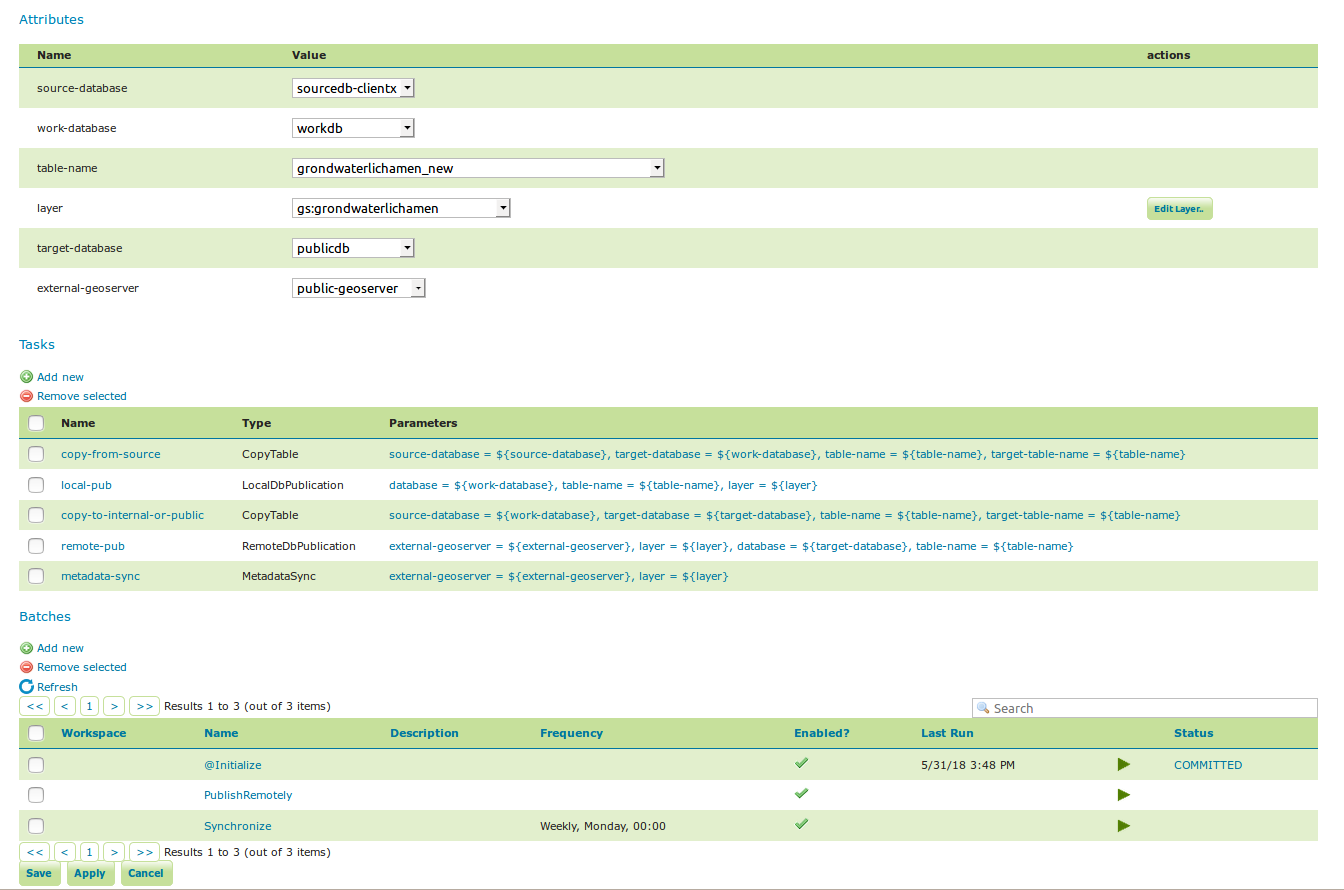
Task: Select the metadata-sync task checkbox
Action: click(36, 576)
